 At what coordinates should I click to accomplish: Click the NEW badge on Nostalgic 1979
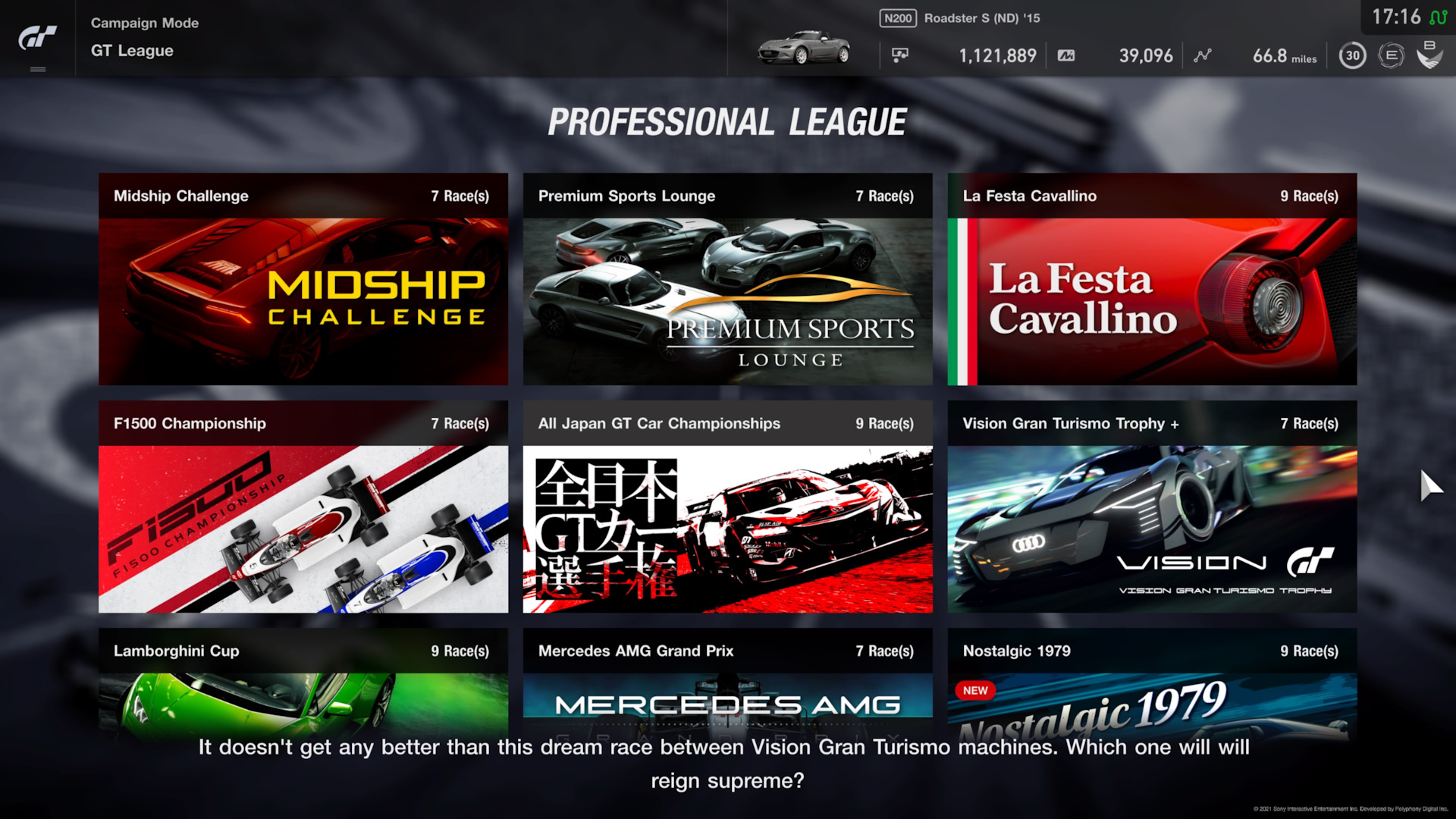975,690
